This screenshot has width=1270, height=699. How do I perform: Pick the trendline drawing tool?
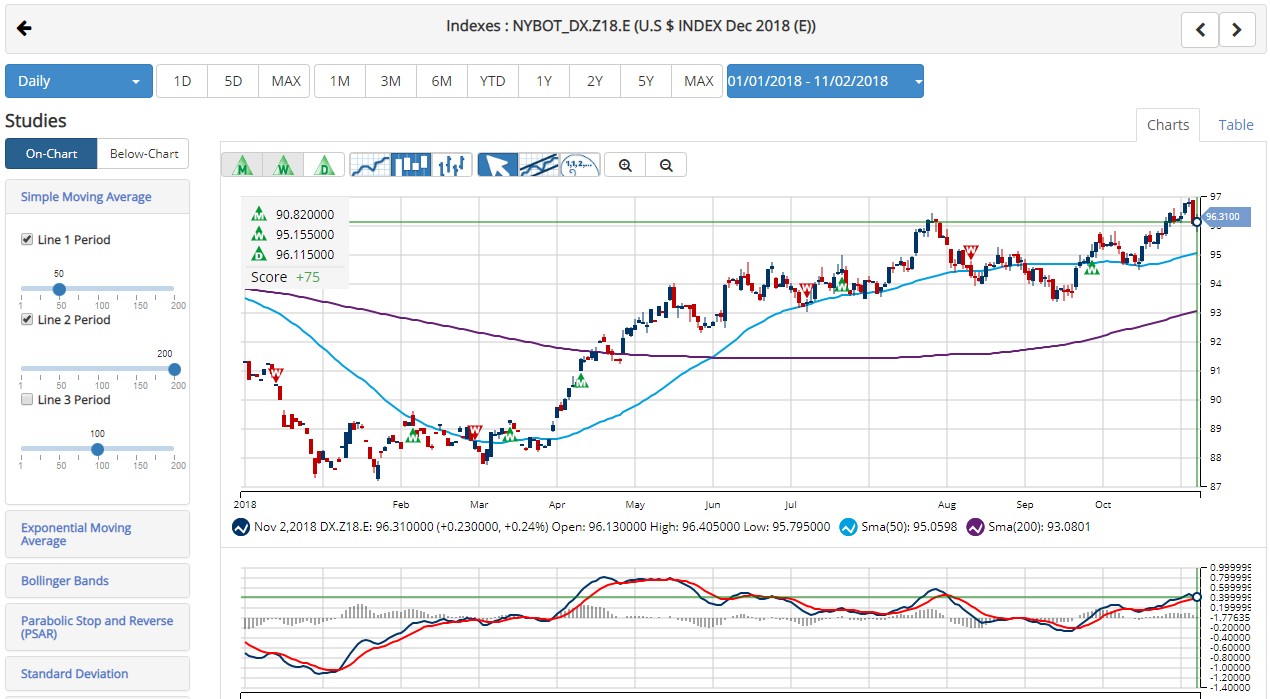tap(541, 164)
